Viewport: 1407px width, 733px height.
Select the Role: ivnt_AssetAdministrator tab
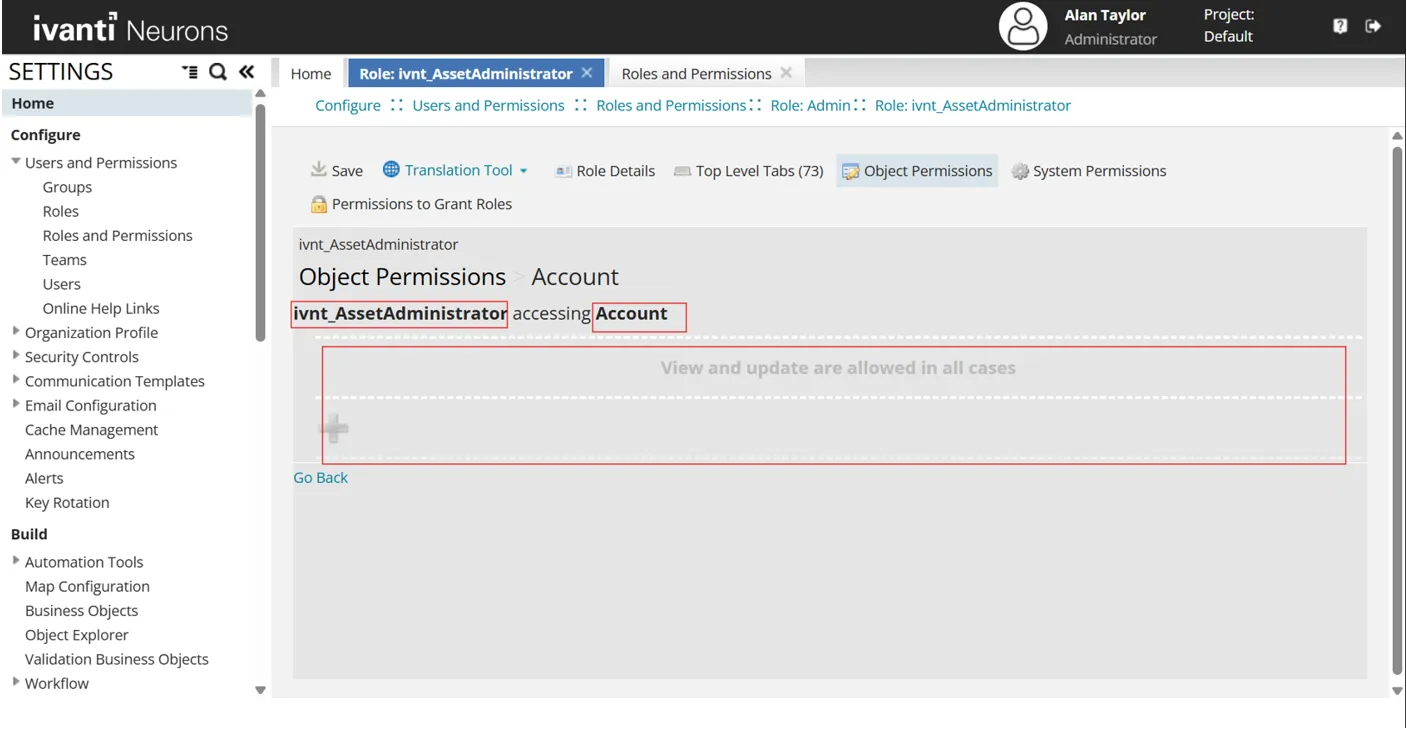[x=465, y=73]
